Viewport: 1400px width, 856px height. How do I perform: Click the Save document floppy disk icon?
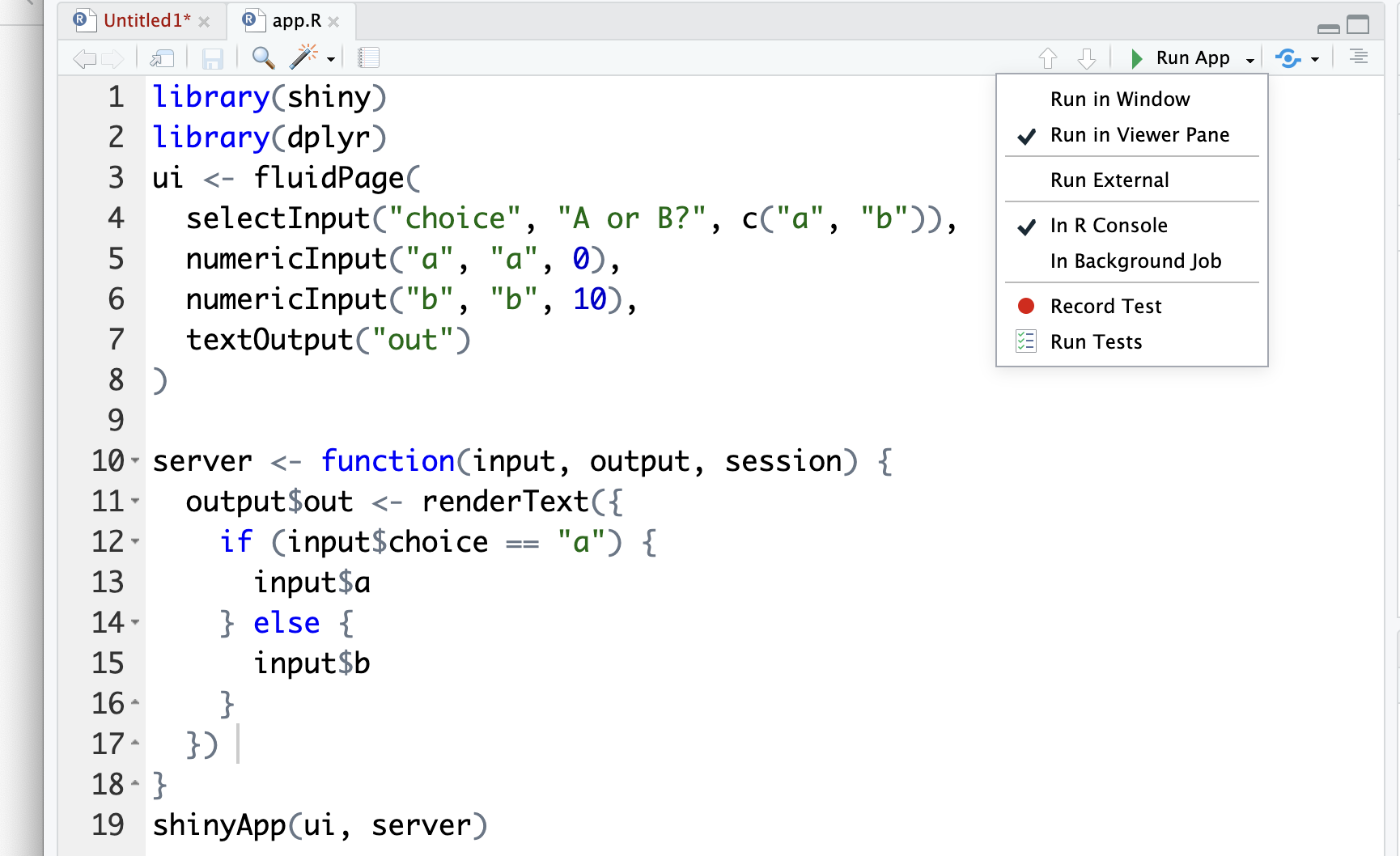(212, 58)
